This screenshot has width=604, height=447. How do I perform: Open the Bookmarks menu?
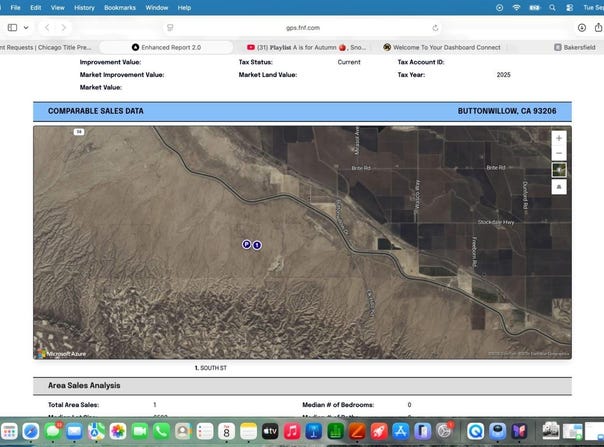120,8
